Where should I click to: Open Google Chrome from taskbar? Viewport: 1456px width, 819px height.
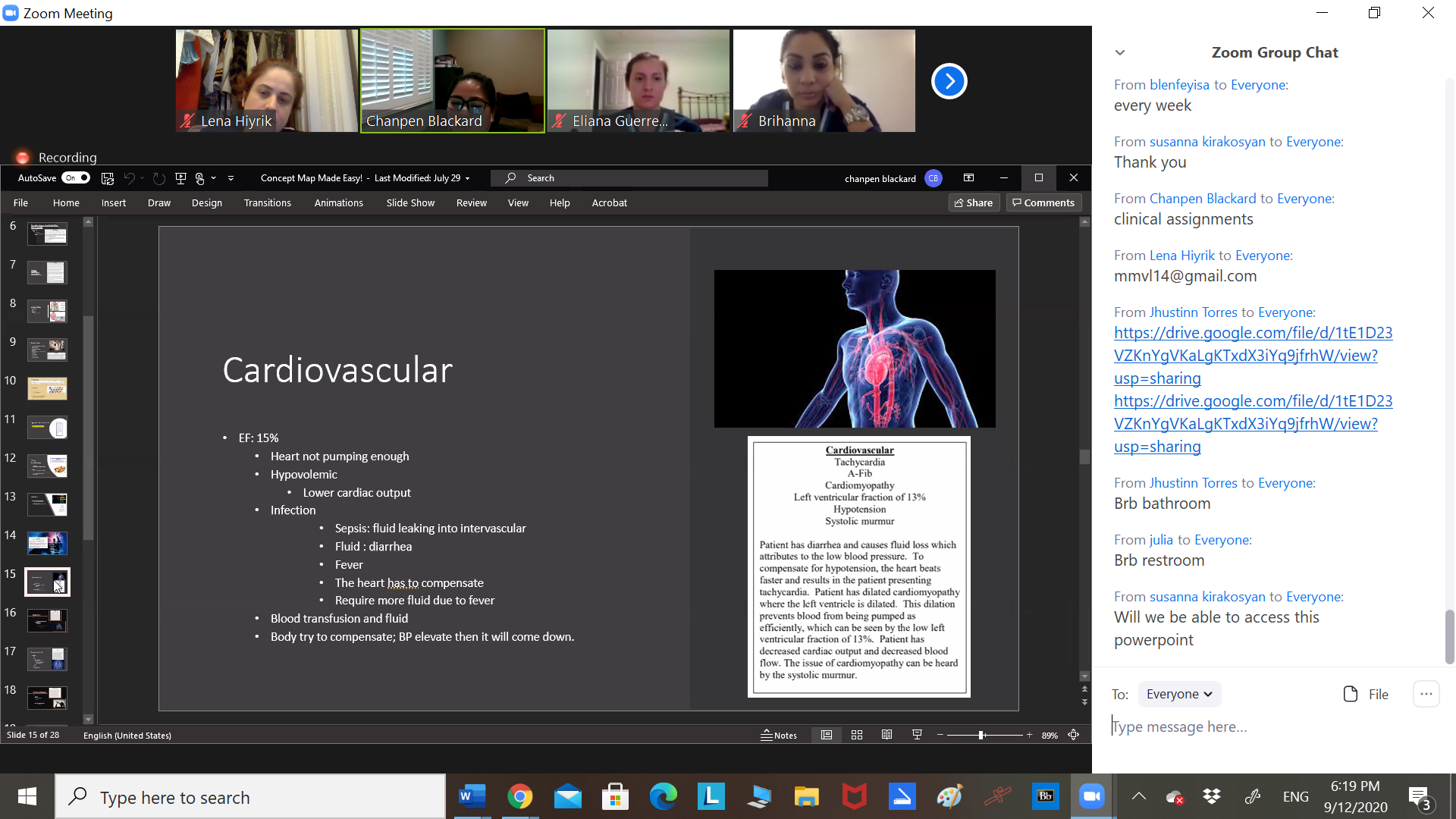[519, 796]
